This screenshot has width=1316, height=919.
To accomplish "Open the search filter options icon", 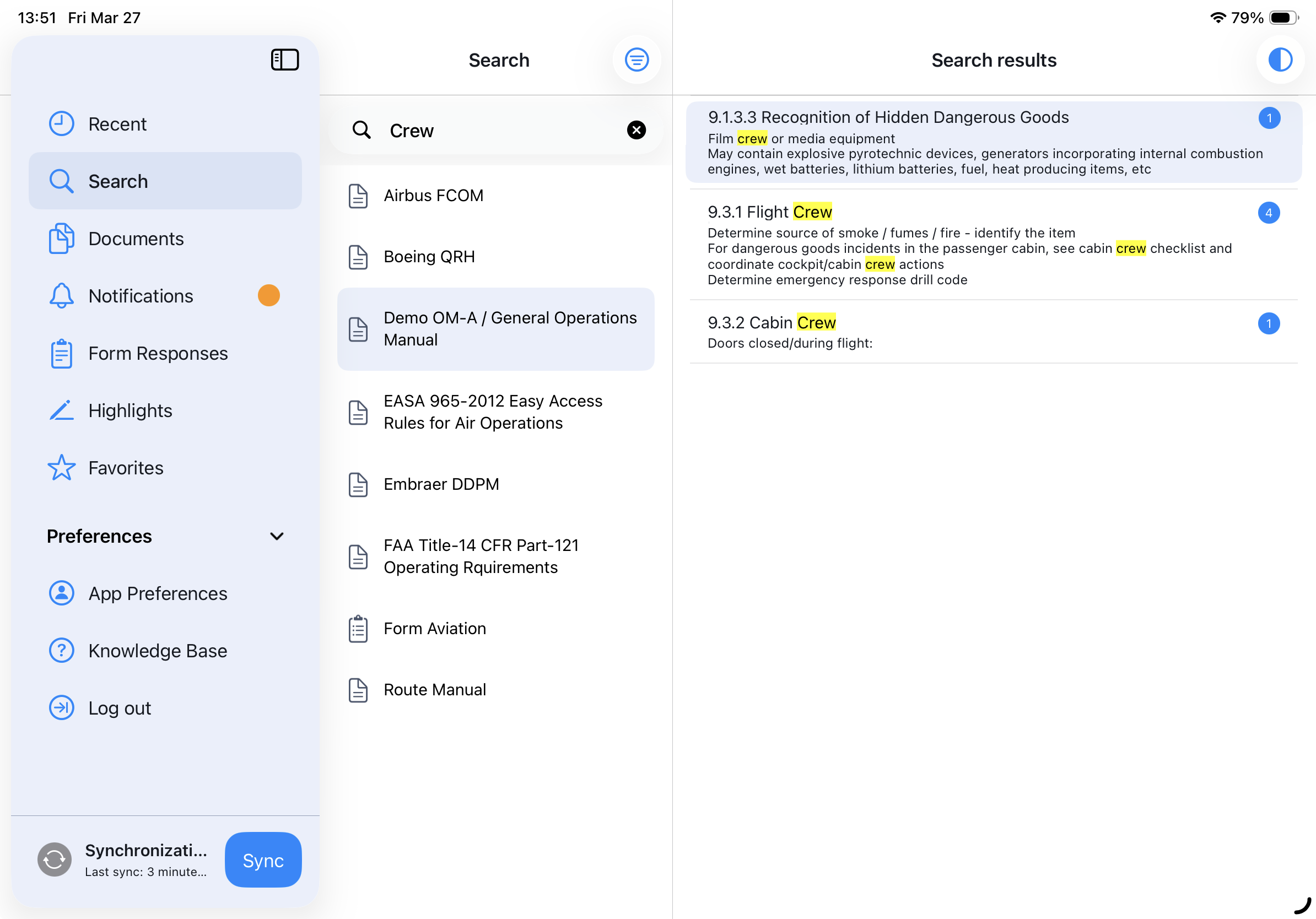I will tap(636, 60).
